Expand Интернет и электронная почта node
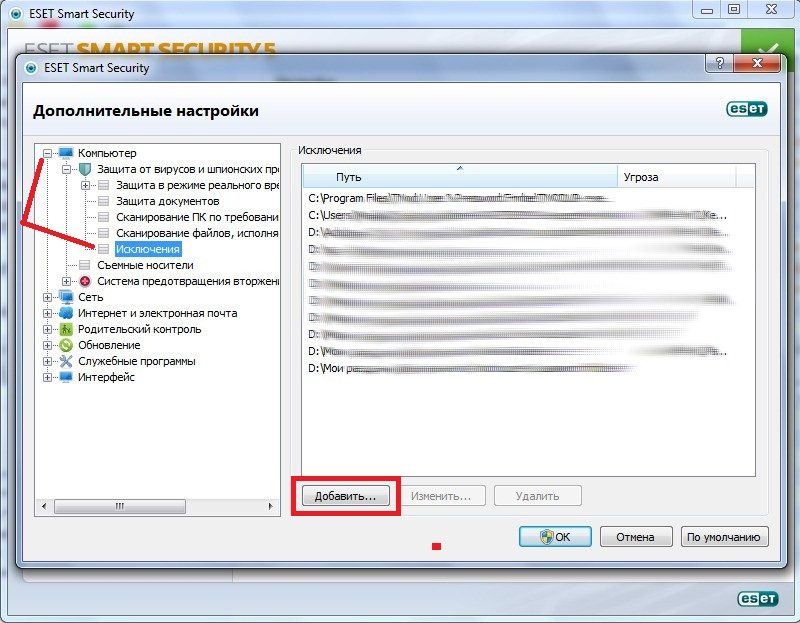The height and width of the screenshot is (623, 800). 47,313
